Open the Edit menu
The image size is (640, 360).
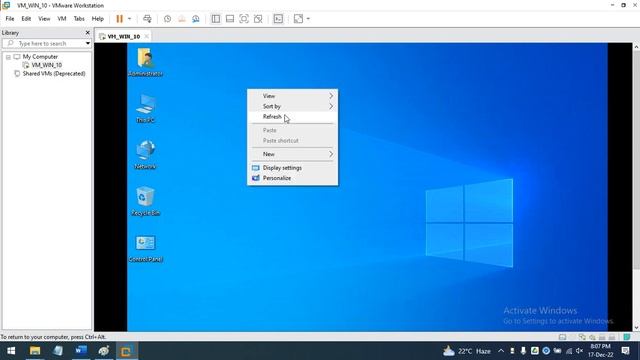point(26,19)
